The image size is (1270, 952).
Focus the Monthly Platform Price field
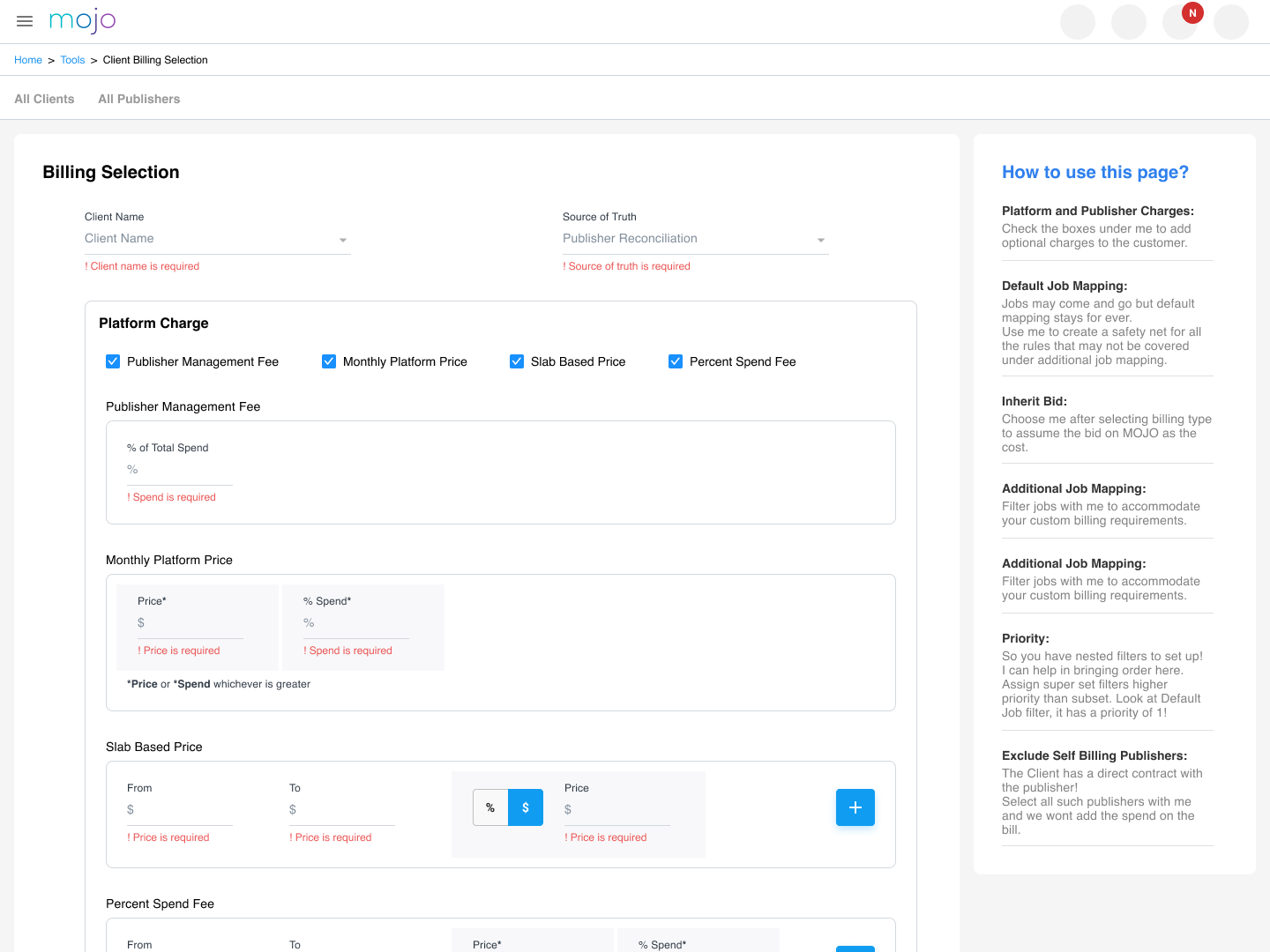190,623
